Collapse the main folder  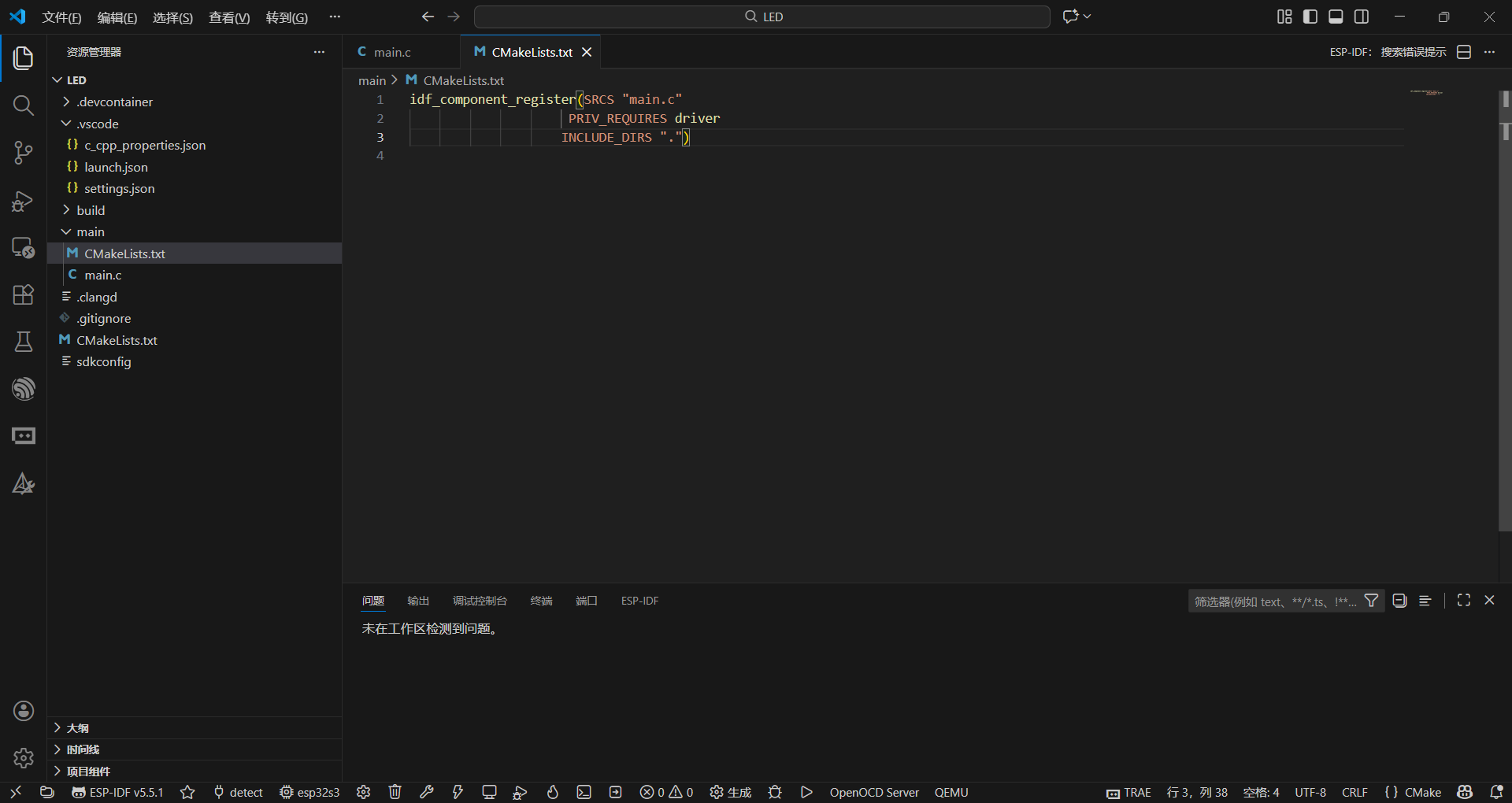(195, 231)
